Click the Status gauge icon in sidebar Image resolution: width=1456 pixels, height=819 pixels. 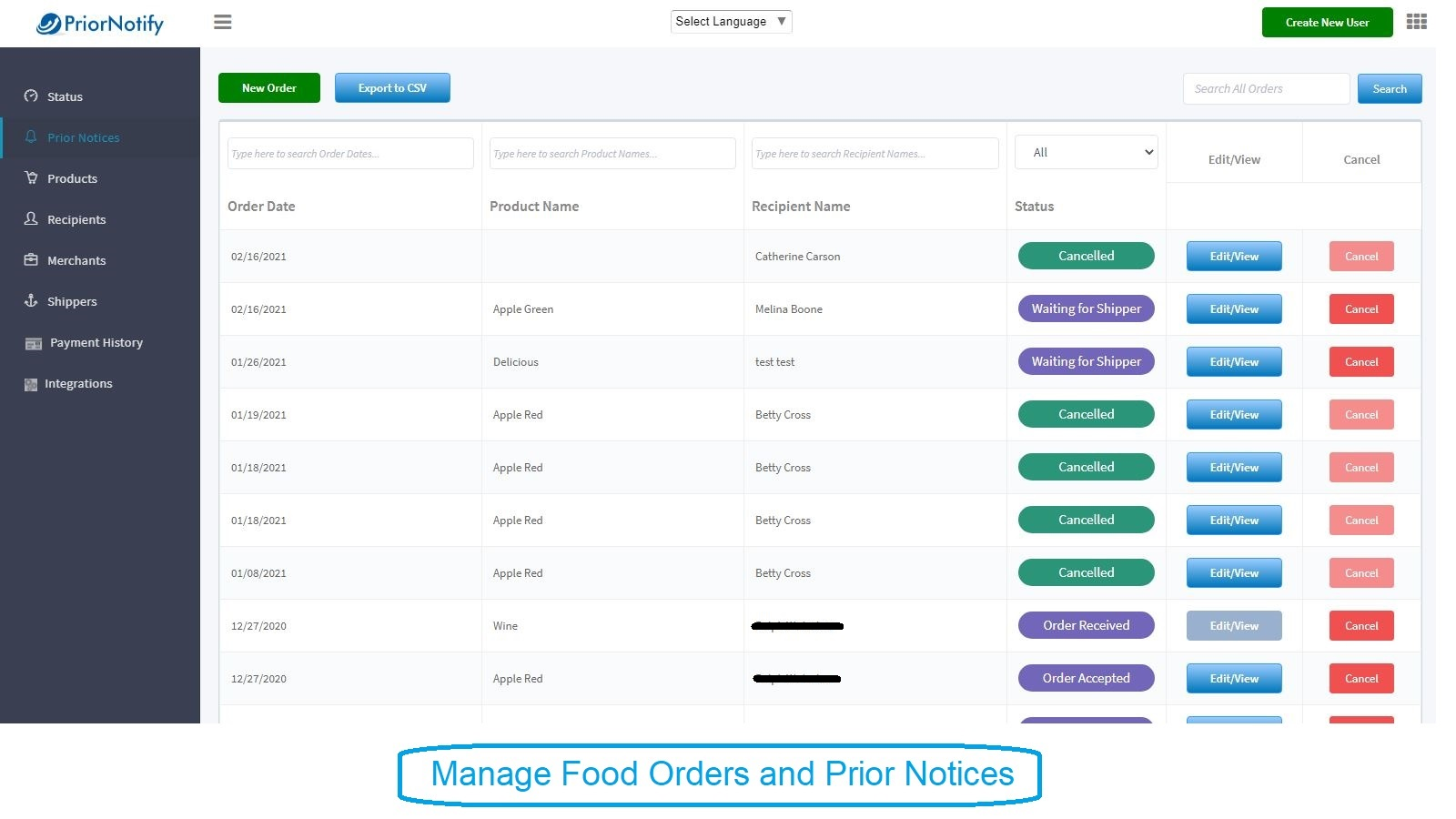tap(31, 96)
